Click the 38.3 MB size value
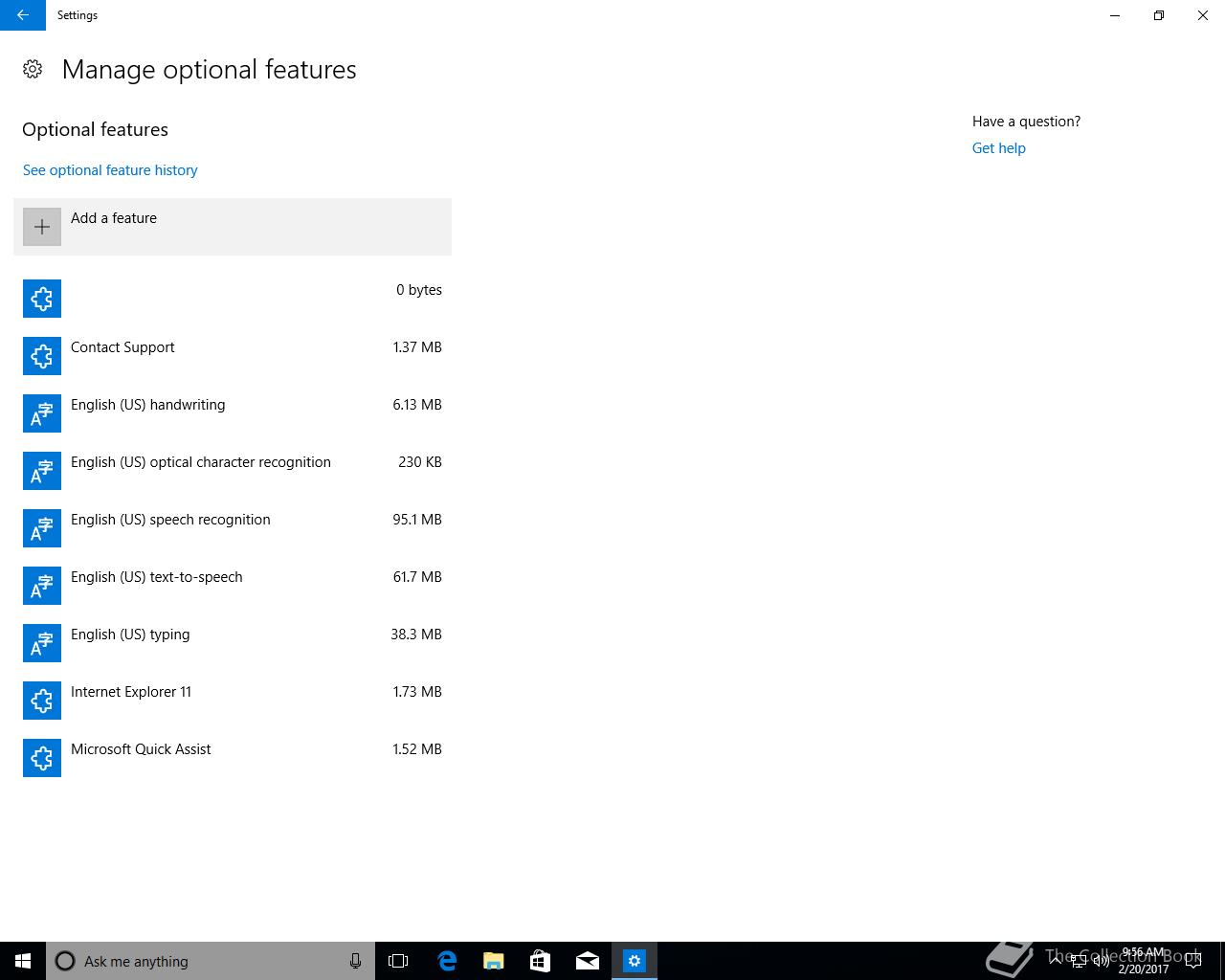1225x980 pixels. [x=416, y=635]
